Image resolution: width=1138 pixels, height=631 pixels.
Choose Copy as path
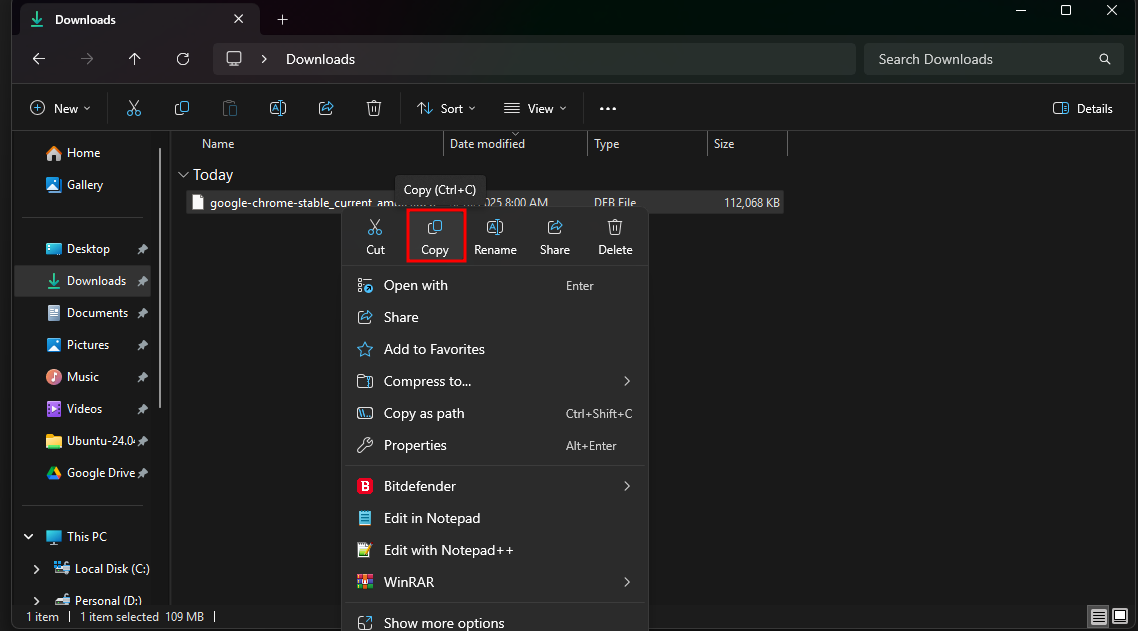[494, 413]
